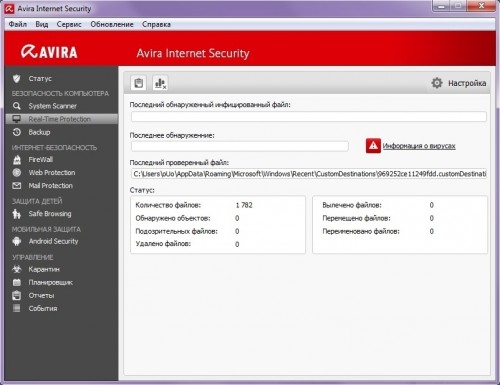Show the Карантин quarantine section
The height and width of the screenshot is (385, 500).
(44, 269)
